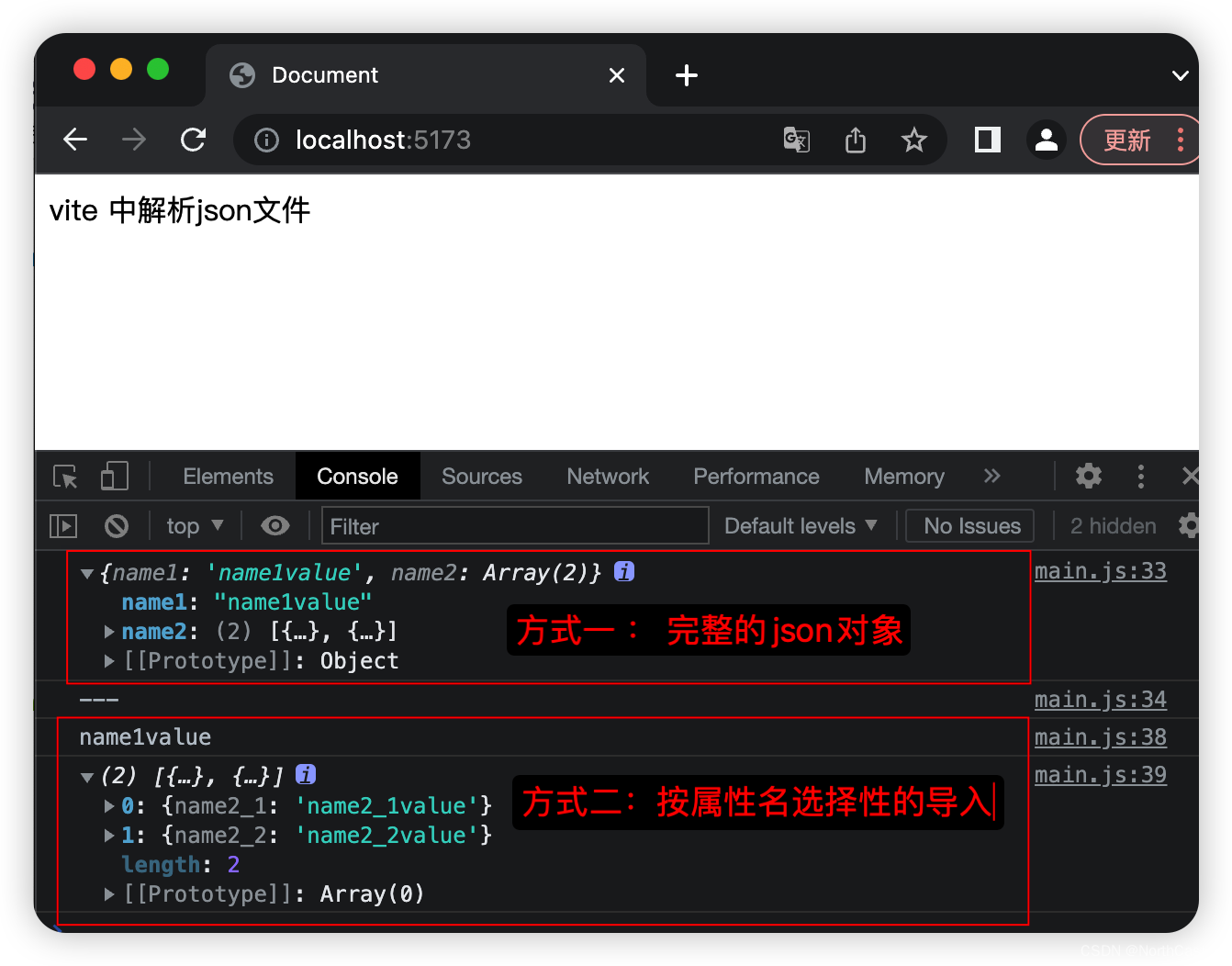The height and width of the screenshot is (966, 1232).
Task: Collapse the logged array (2)
Action: click(x=87, y=778)
